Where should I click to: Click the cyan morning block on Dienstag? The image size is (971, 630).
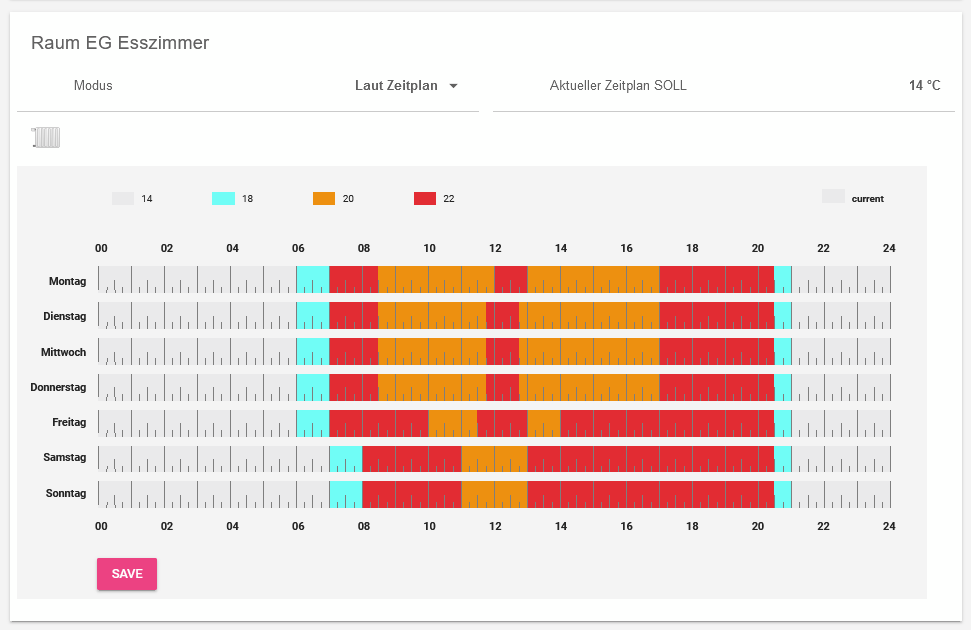coord(313,316)
